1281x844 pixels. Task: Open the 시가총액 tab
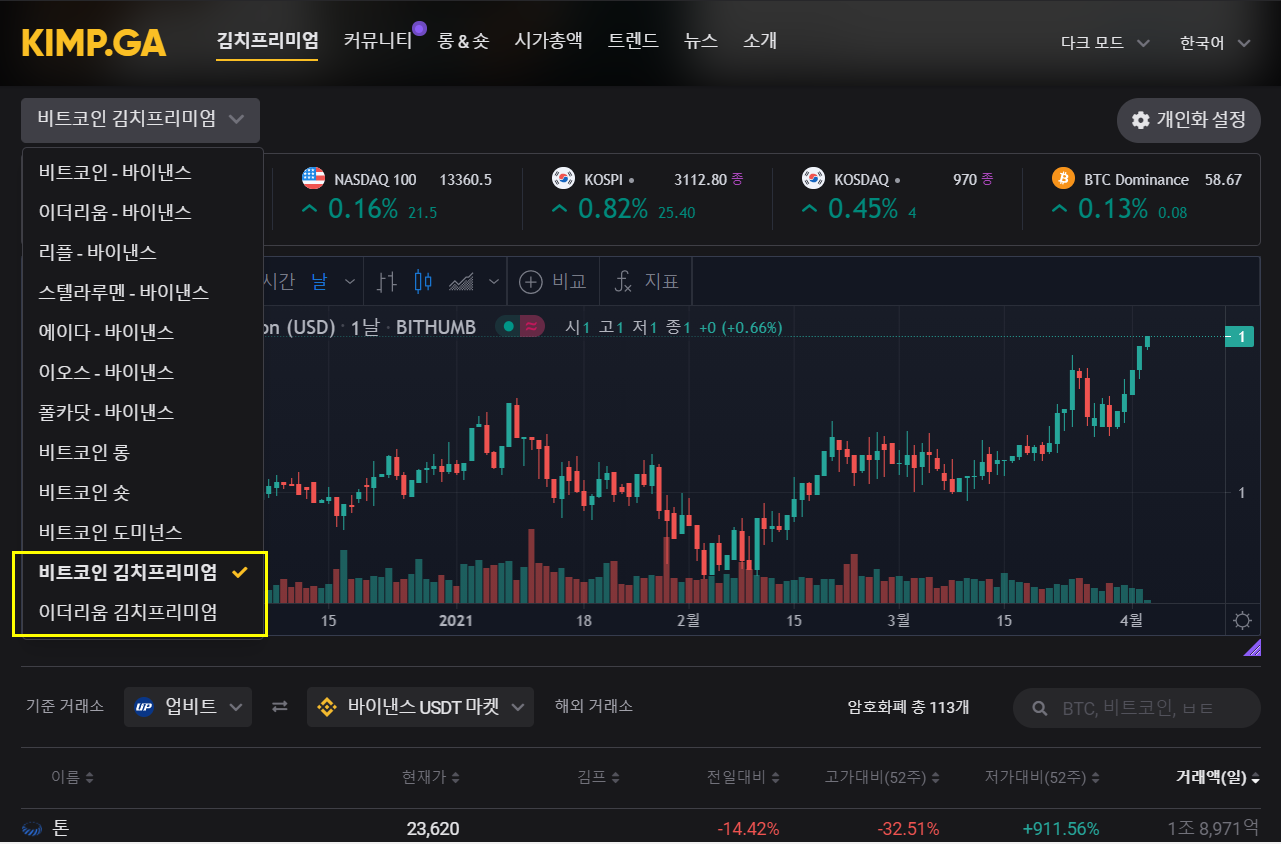548,41
